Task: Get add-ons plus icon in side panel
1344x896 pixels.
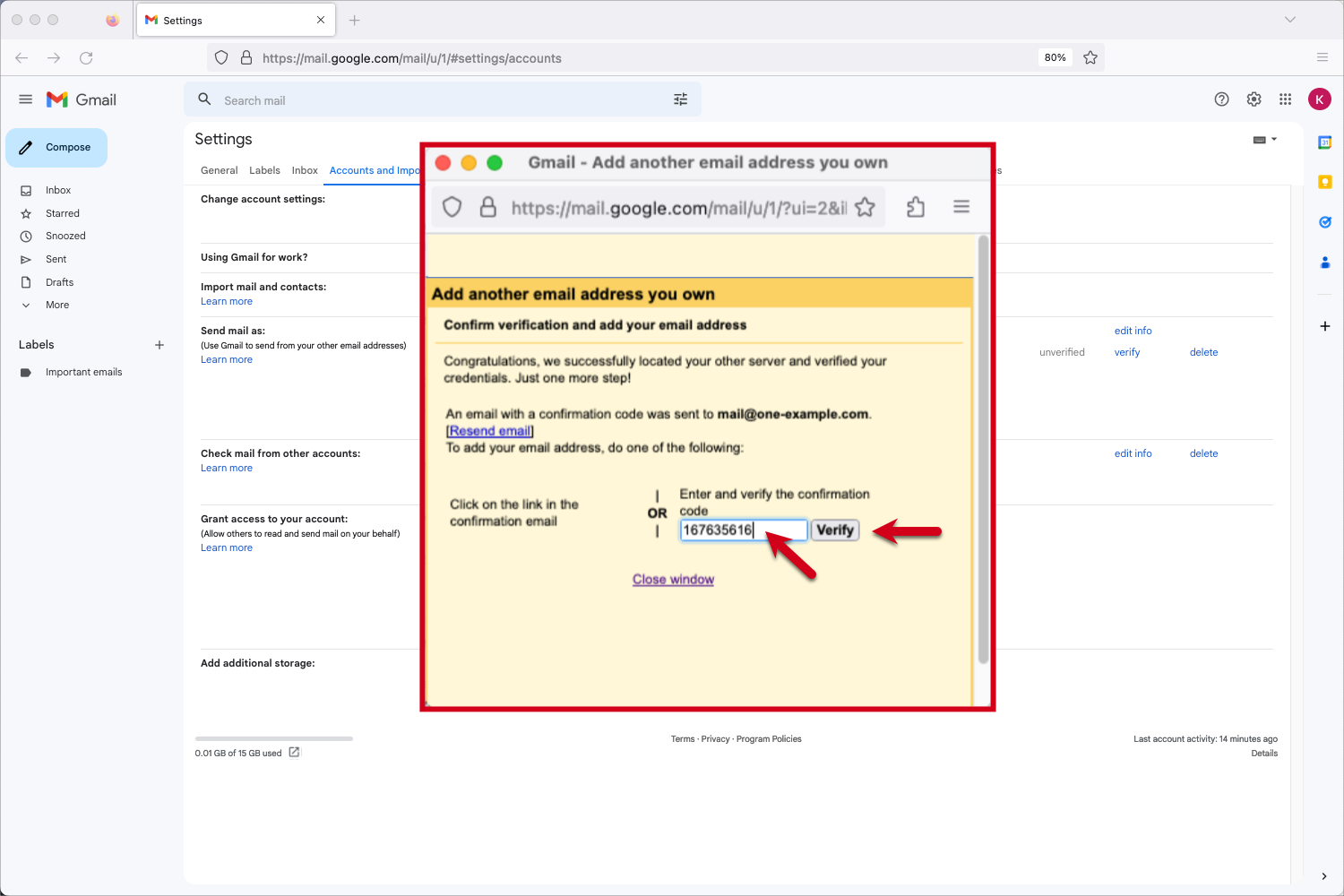Action: click(1325, 326)
